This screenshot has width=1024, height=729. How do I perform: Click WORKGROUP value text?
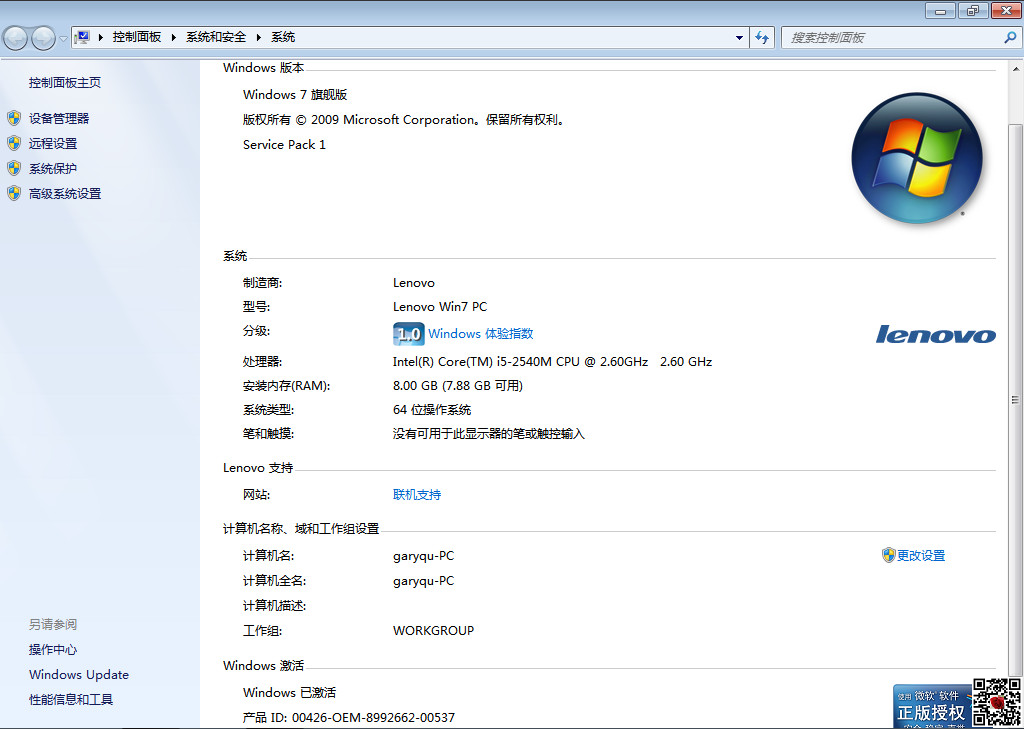tap(434, 630)
